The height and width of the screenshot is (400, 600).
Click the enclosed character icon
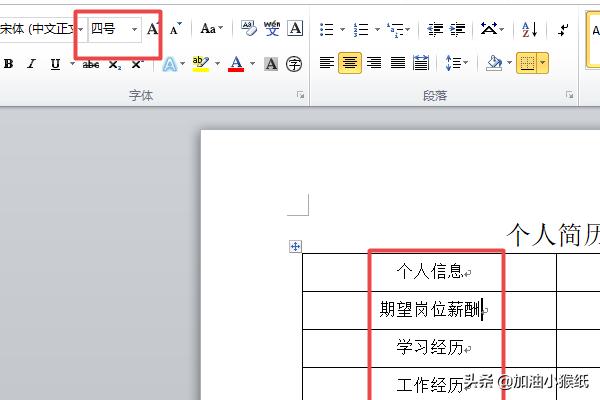click(294, 64)
